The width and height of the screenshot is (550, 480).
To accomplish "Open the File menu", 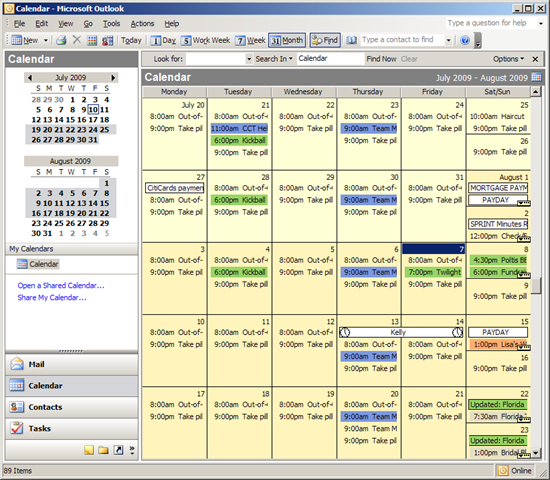I will coord(19,24).
